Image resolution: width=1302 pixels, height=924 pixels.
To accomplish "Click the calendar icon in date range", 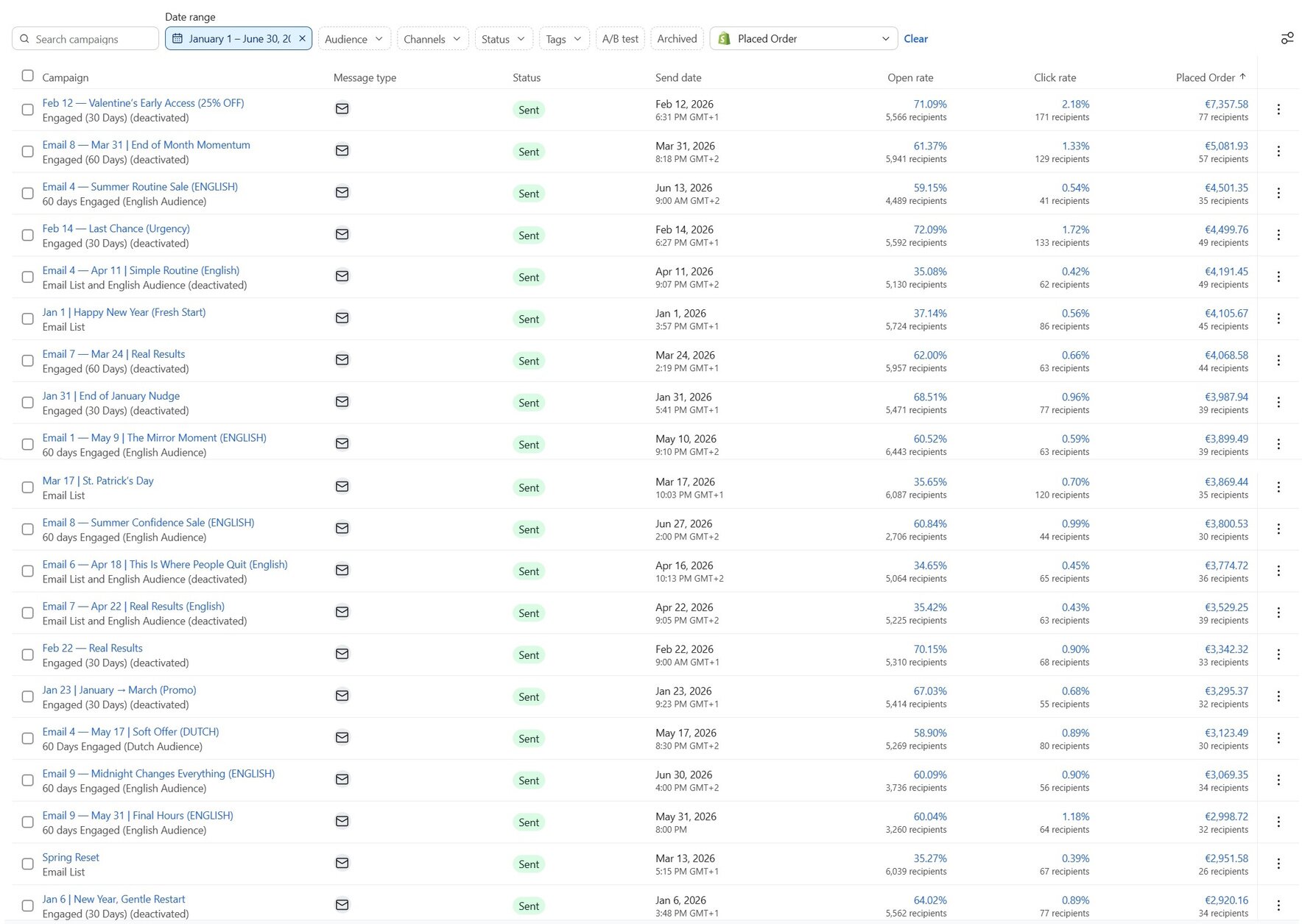I will pyautogui.click(x=177, y=38).
